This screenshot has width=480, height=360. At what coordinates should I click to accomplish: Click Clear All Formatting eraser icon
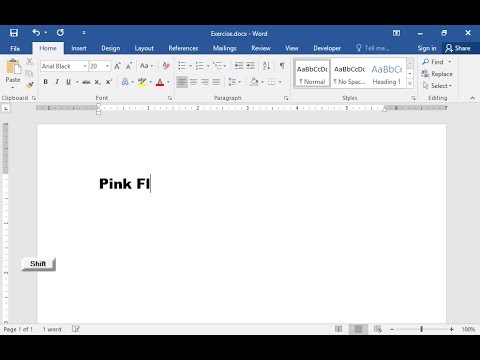(x=166, y=66)
